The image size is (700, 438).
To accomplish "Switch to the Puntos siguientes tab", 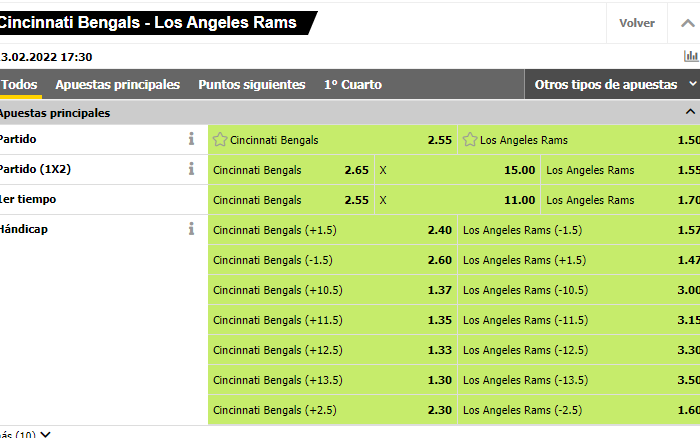I will pos(252,84).
